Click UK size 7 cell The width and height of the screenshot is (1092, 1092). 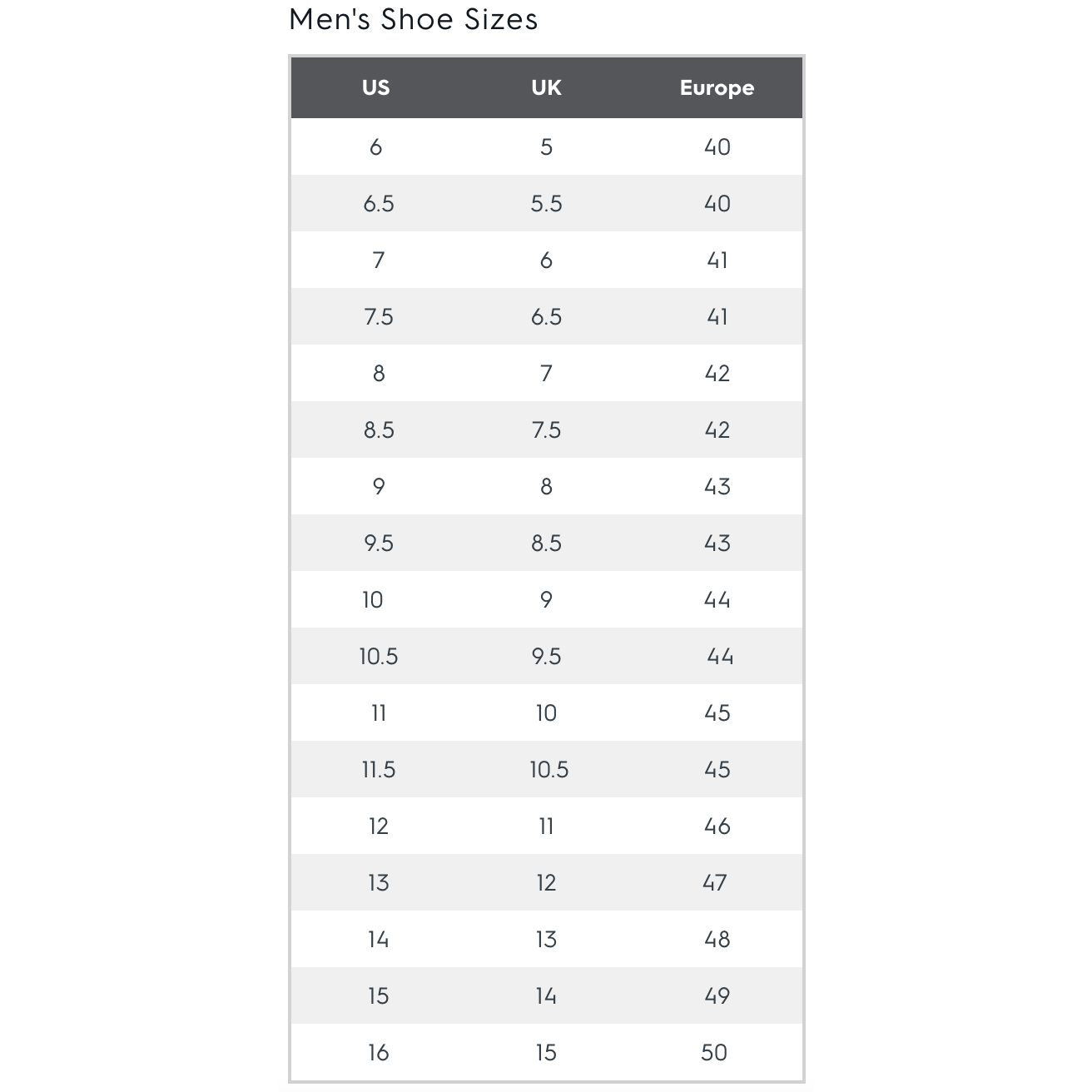(546, 374)
